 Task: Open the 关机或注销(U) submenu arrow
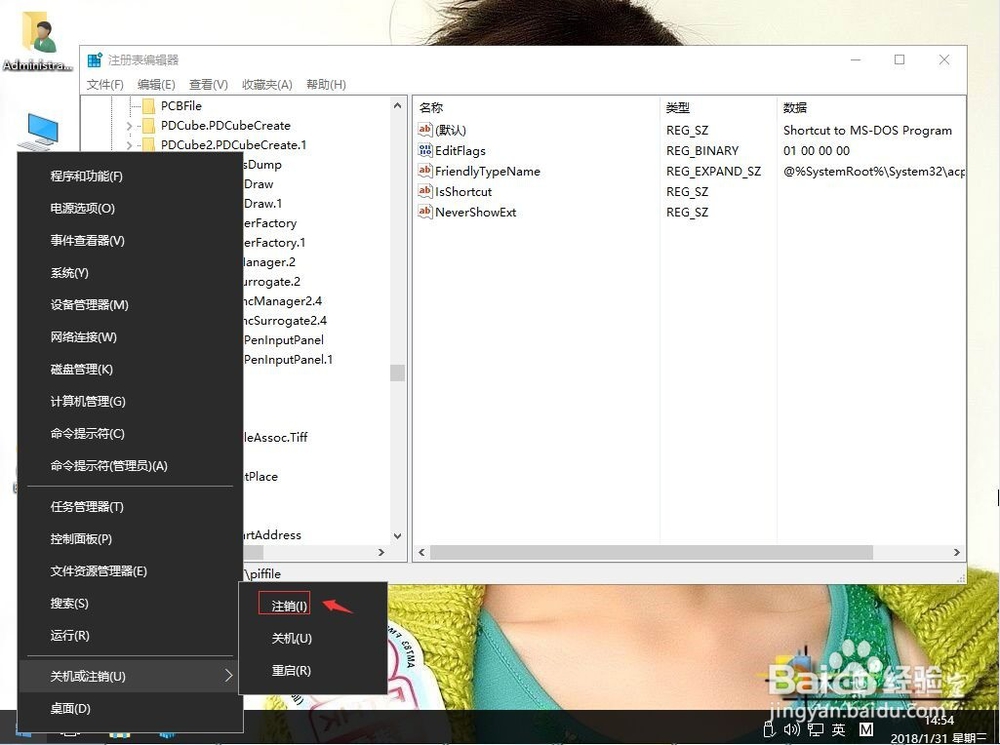point(229,675)
